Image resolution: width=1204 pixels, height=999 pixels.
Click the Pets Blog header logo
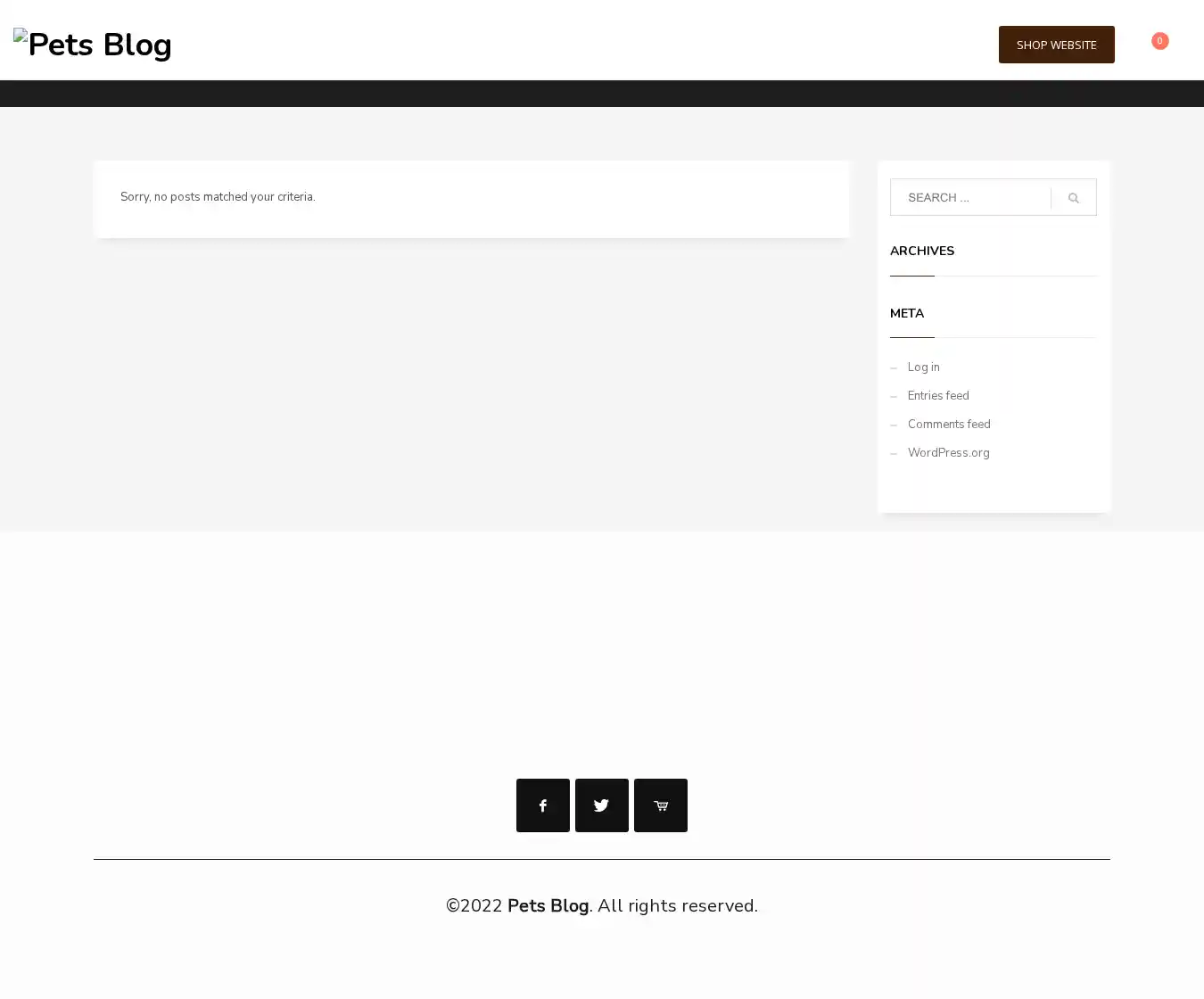(93, 45)
